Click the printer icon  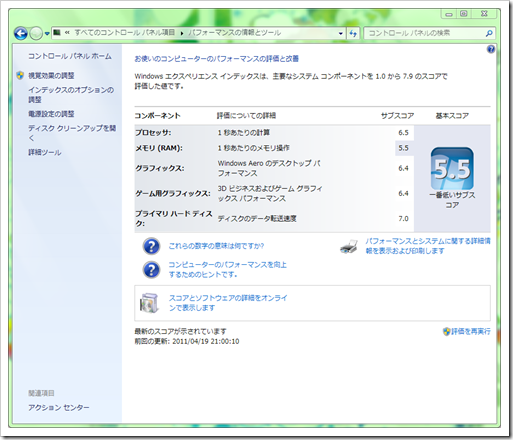pyautogui.click(x=349, y=246)
